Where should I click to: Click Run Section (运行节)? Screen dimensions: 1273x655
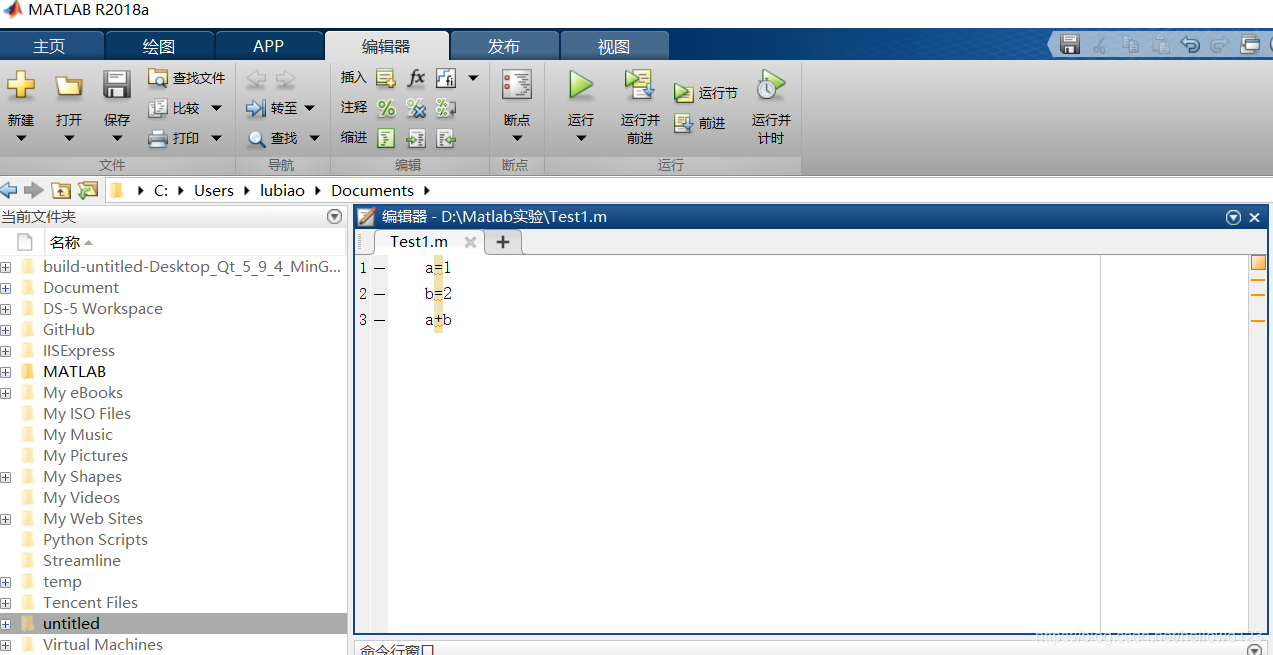(706, 93)
